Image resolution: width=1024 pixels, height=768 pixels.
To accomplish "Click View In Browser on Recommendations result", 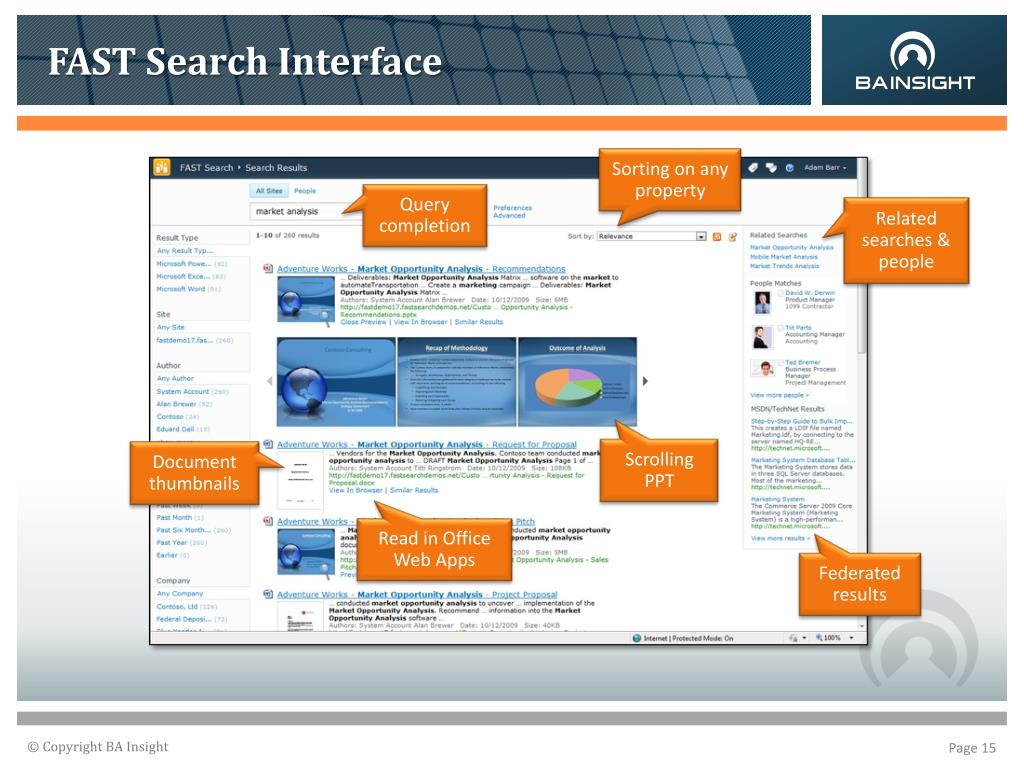I will pyautogui.click(x=421, y=321).
